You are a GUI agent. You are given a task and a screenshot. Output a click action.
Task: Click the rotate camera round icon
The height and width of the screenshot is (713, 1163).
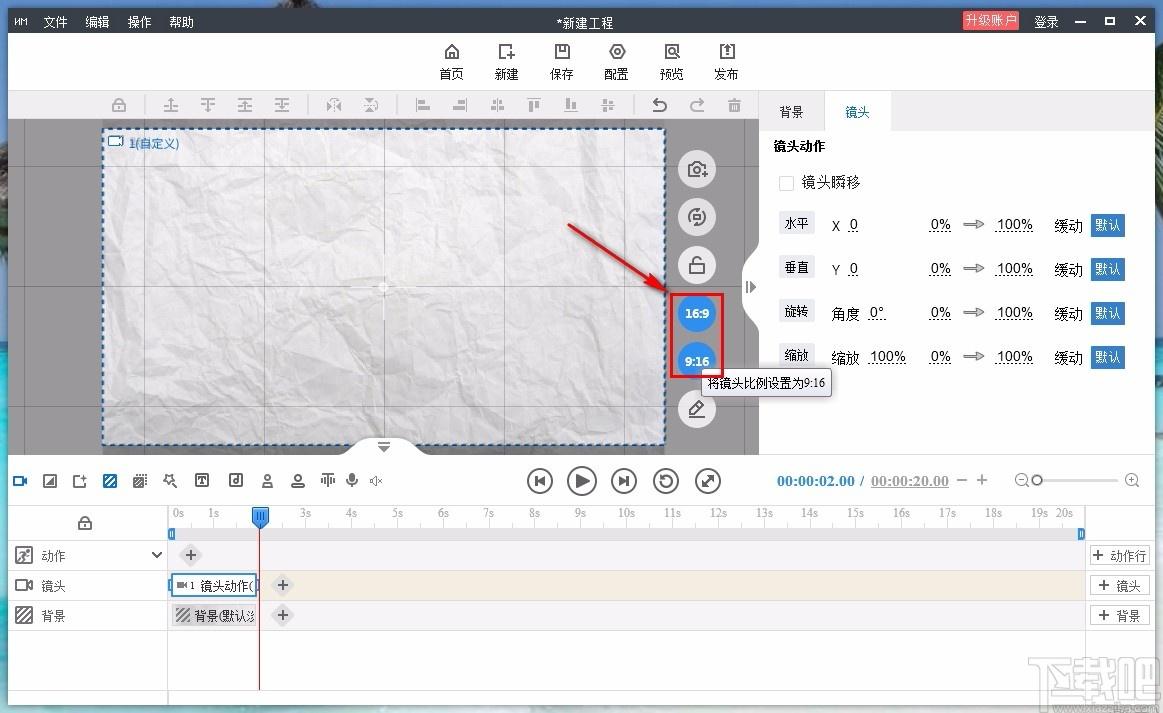tap(697, 217)
